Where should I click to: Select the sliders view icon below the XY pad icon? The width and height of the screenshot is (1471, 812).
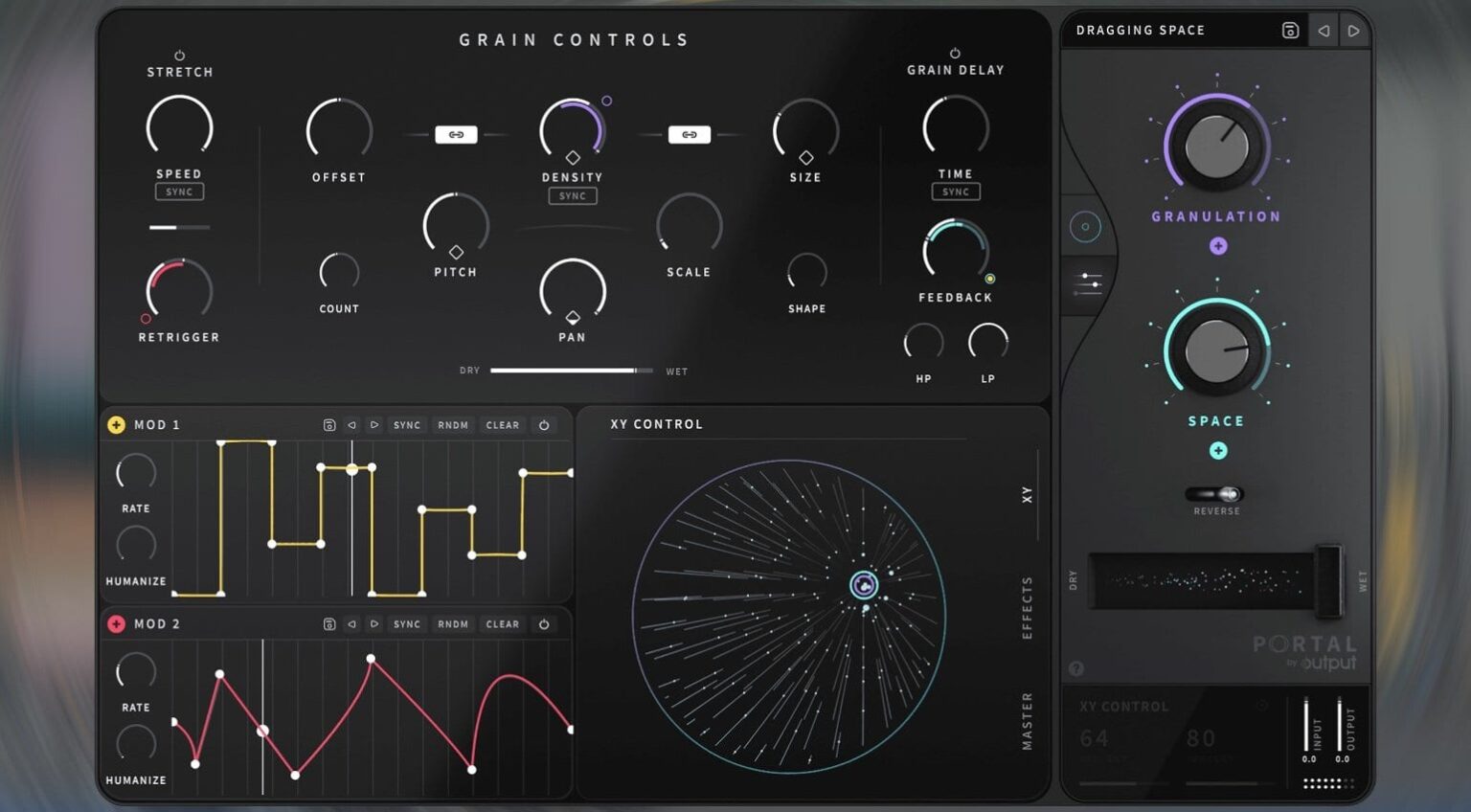1087,282
